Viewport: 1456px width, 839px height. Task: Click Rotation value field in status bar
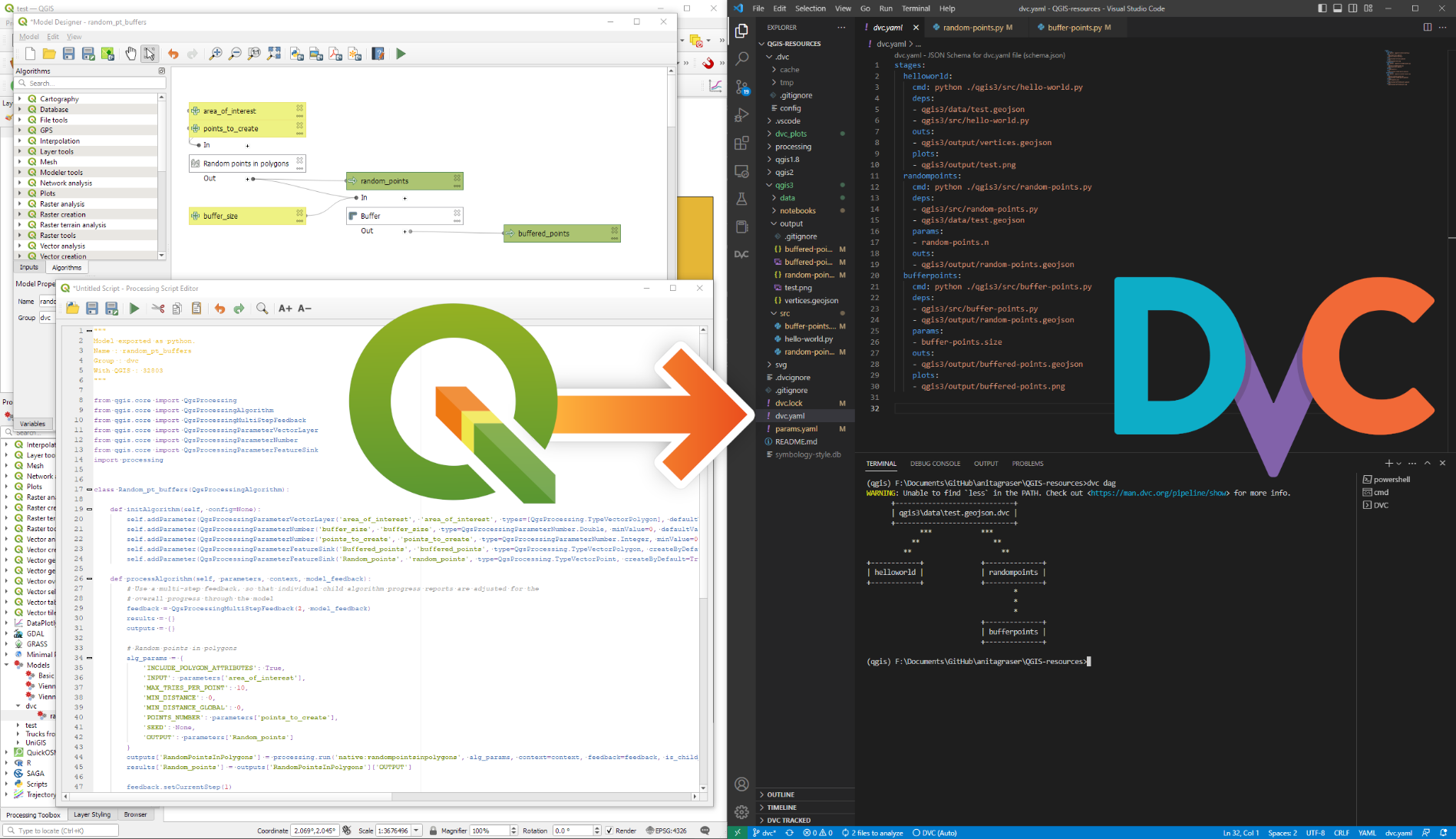coord(572,831)
